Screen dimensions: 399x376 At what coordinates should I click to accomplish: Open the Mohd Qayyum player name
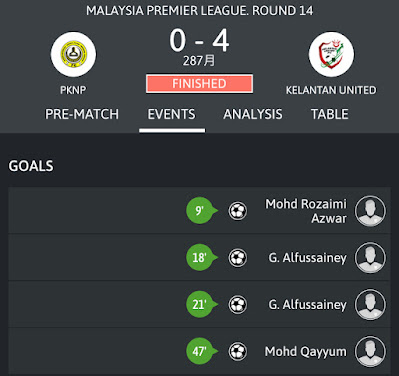[306, 351]
